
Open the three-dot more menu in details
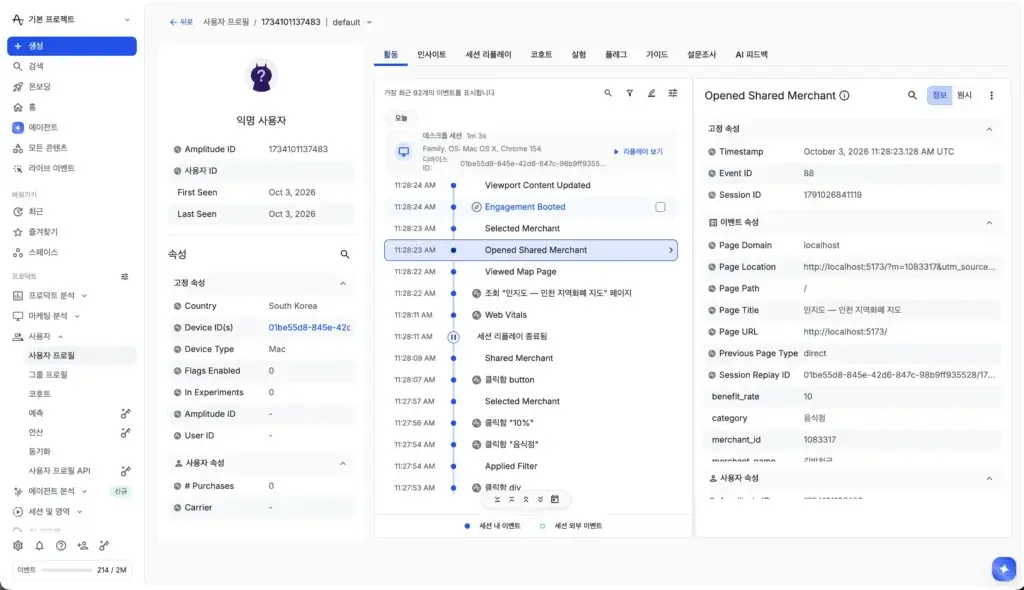click(x=991, y=95)
